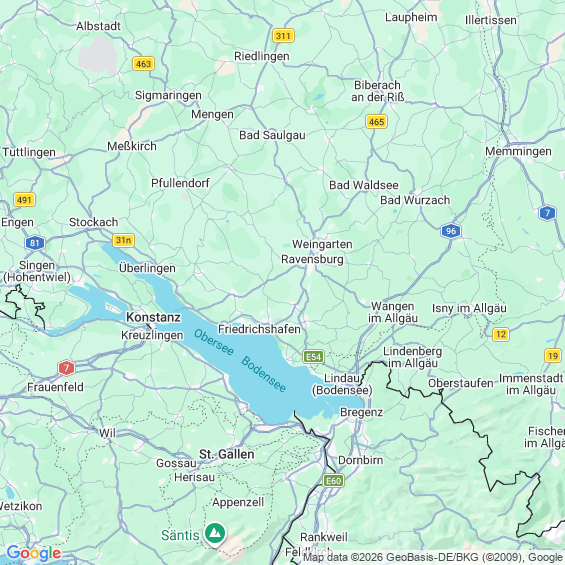565x565 pixels.
Task: Click the Memmingen town label
Action: tap(518, 151)
